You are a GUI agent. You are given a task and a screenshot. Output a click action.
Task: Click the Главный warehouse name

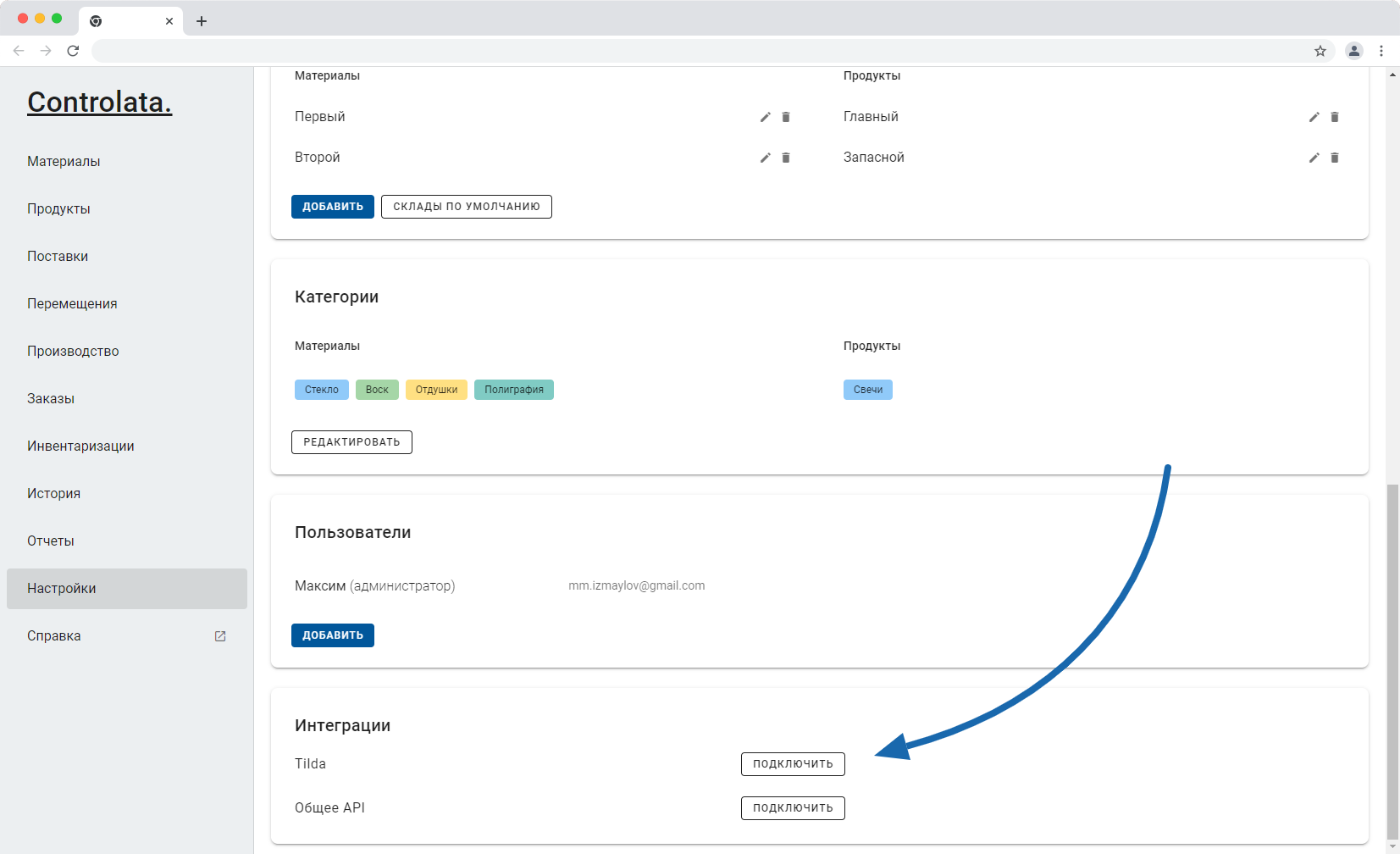pyautogui.click(x=871, y=117)
